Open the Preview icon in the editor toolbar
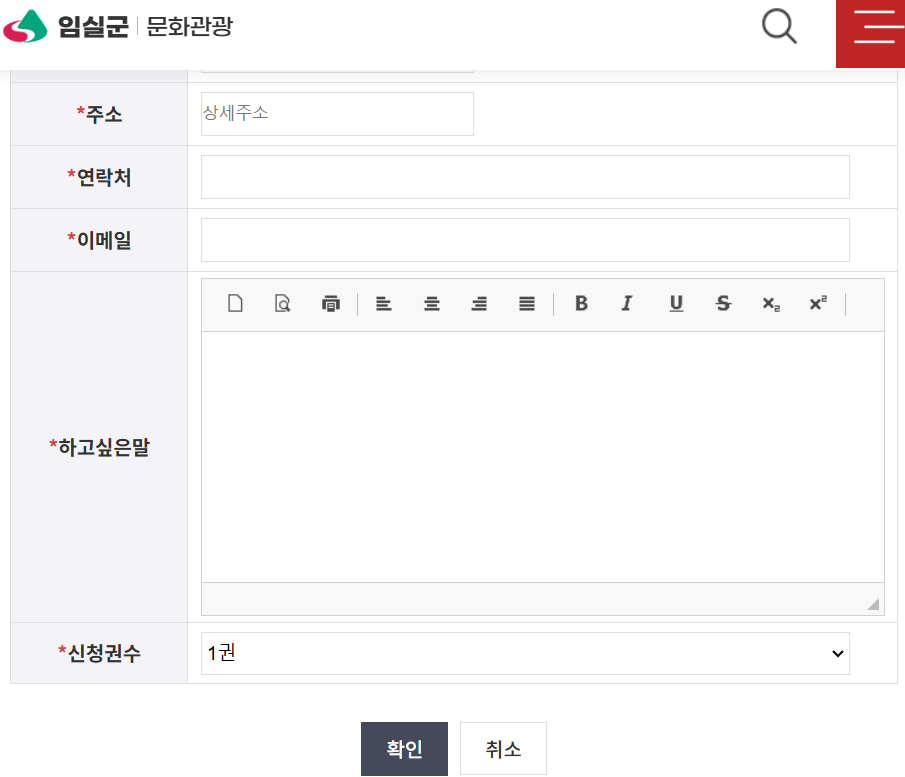Screen dimensions: 905x777 pyautogui.click(x=282, y=304)
